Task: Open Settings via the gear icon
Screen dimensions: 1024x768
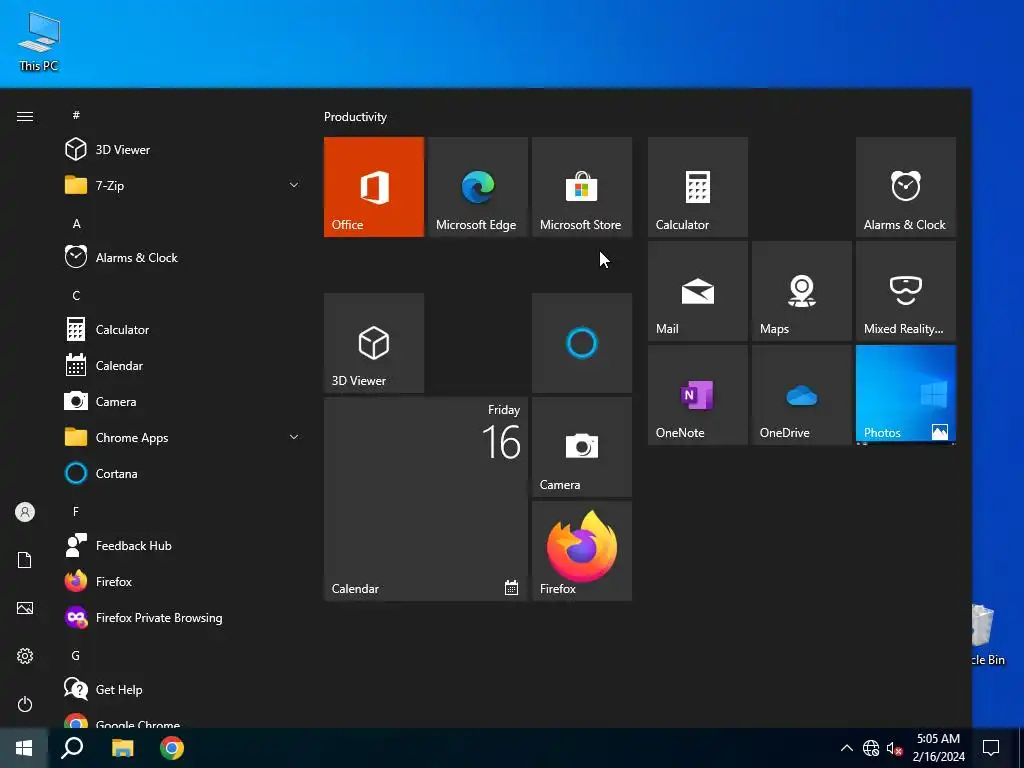Action: [25, 656]
